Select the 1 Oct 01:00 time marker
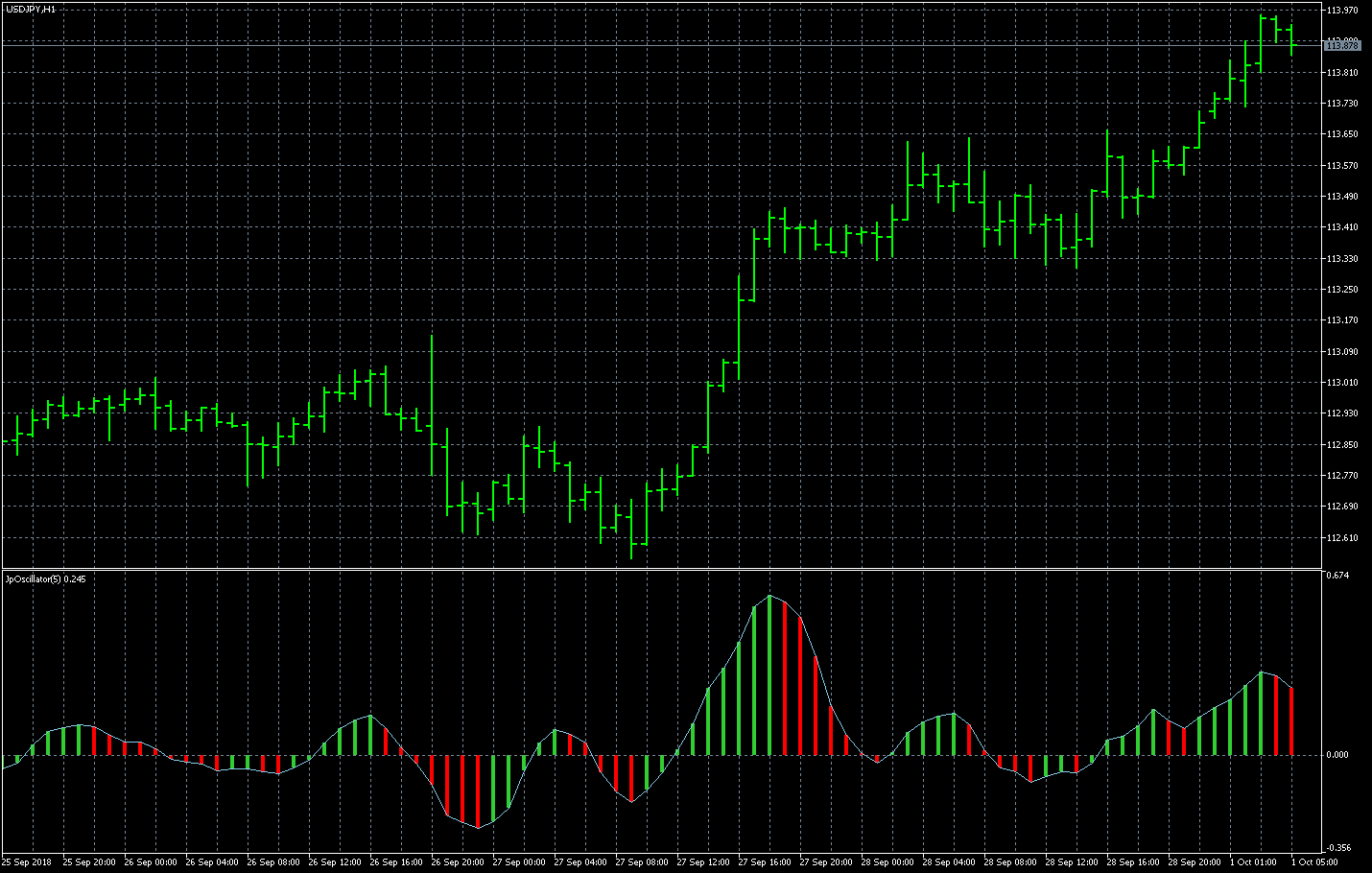The height and width of the screenshot is (873, 1372). coord(1255,862)
